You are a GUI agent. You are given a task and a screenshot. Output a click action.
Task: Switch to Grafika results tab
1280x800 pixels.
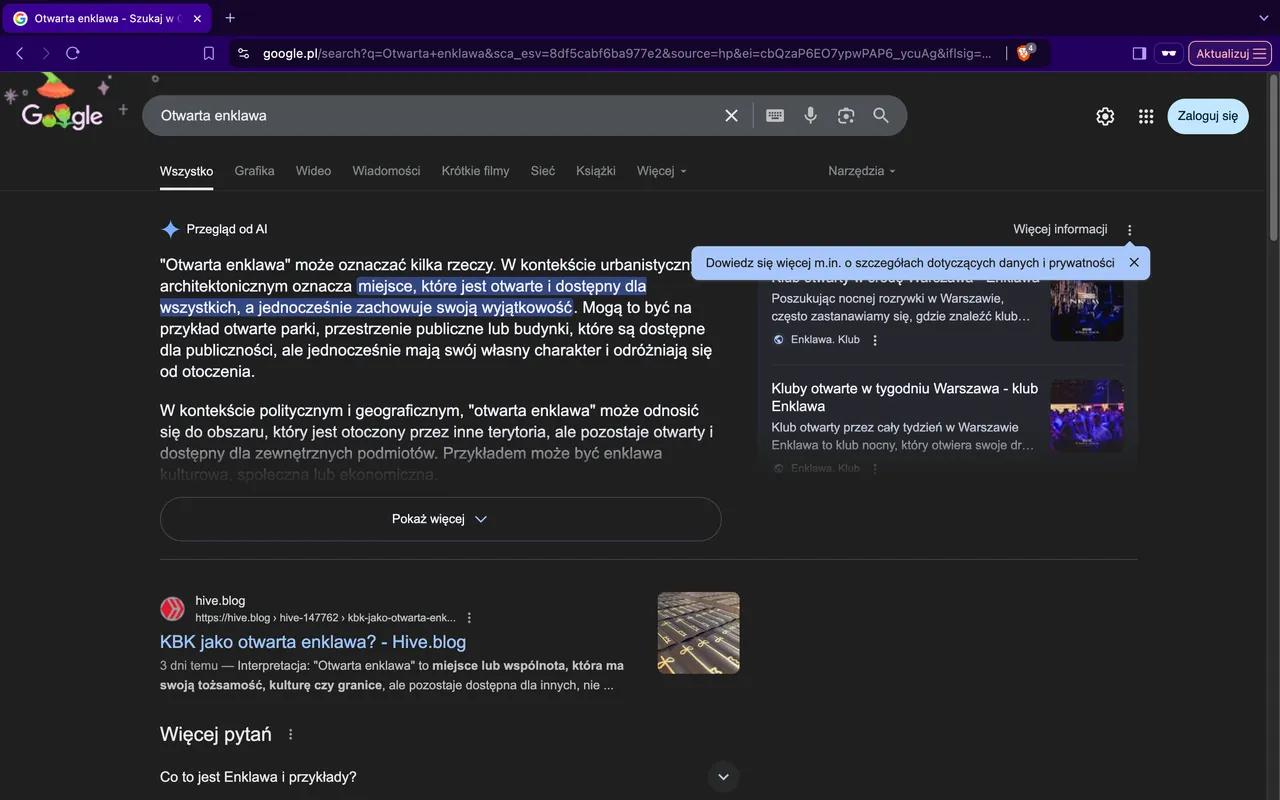point(254,171)
